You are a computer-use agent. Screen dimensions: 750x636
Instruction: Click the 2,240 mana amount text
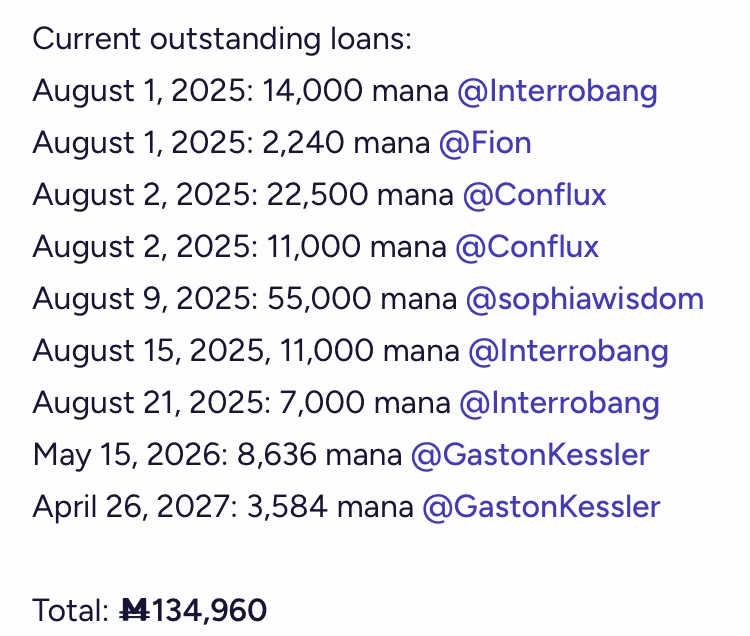click(x=346, y=143)
